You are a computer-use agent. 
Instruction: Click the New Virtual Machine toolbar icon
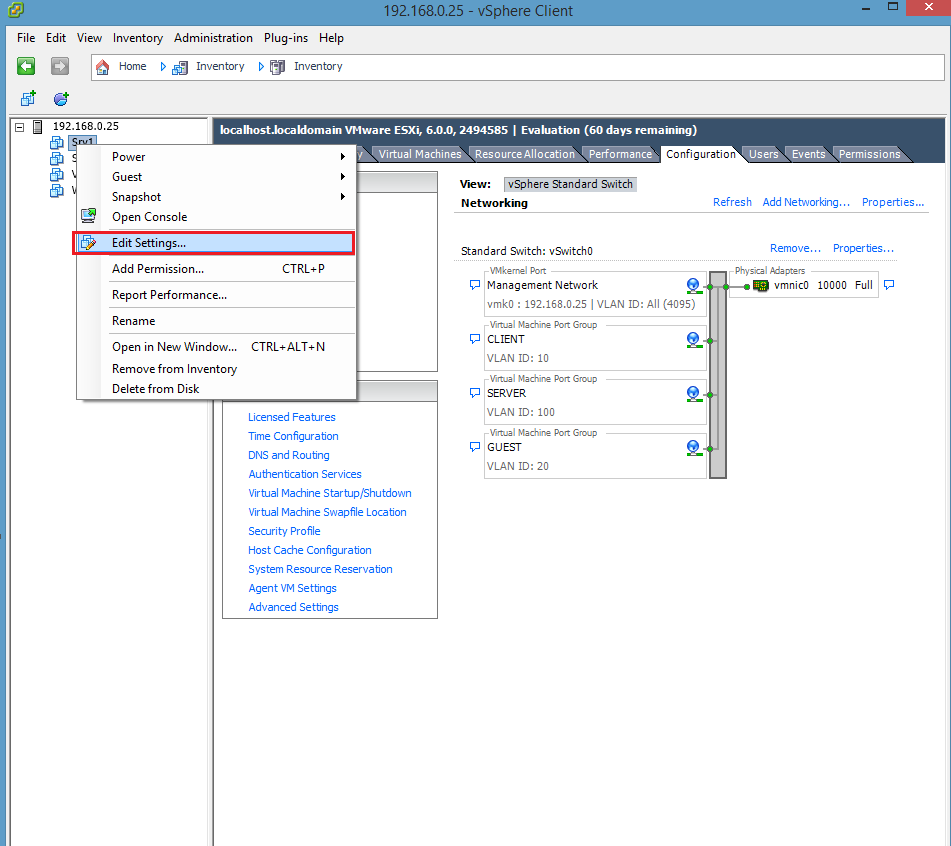tap(28, 98)
